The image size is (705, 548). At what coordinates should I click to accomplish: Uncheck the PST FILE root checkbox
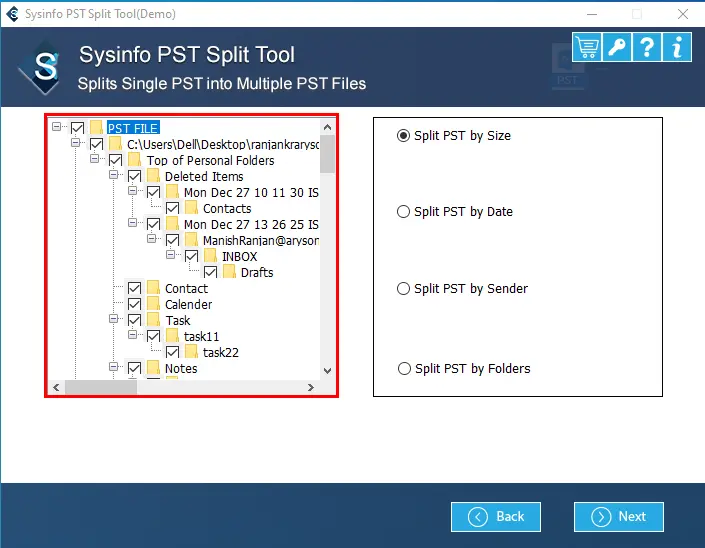[x=77, y=128]
